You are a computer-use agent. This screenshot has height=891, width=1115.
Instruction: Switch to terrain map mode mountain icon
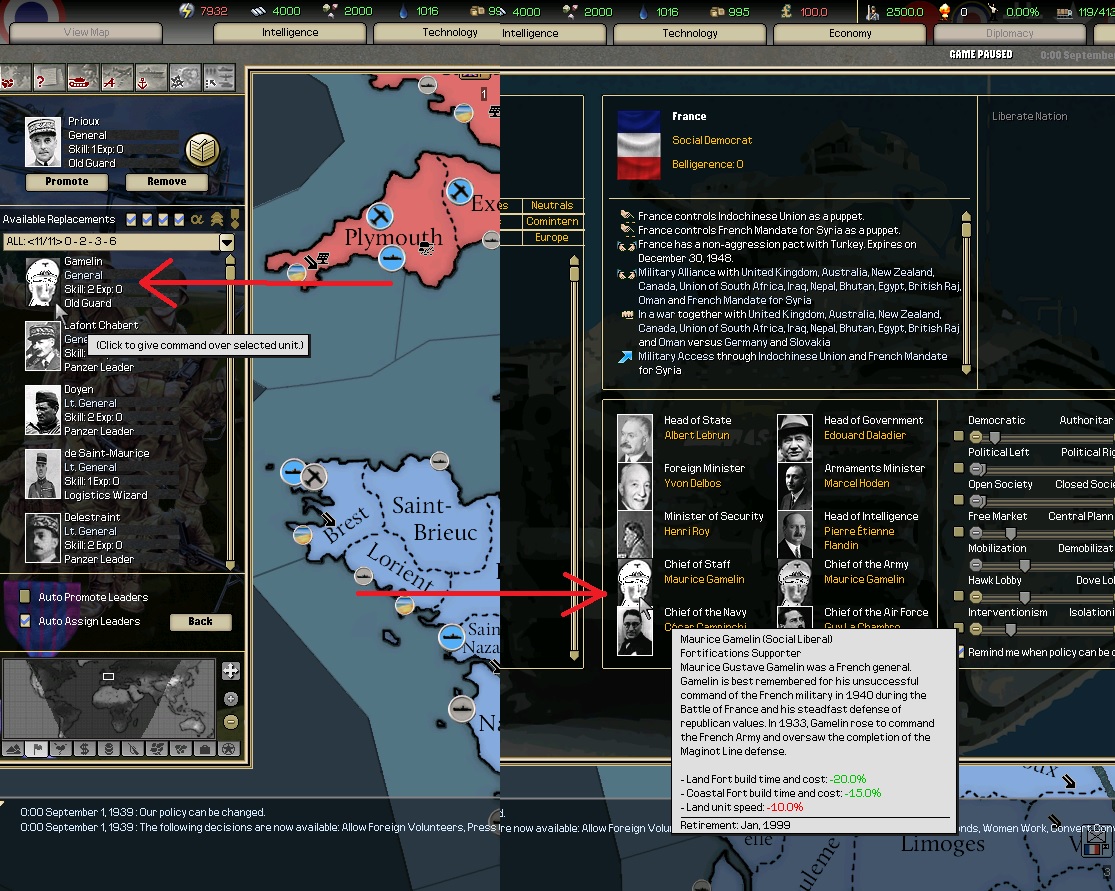14,749
